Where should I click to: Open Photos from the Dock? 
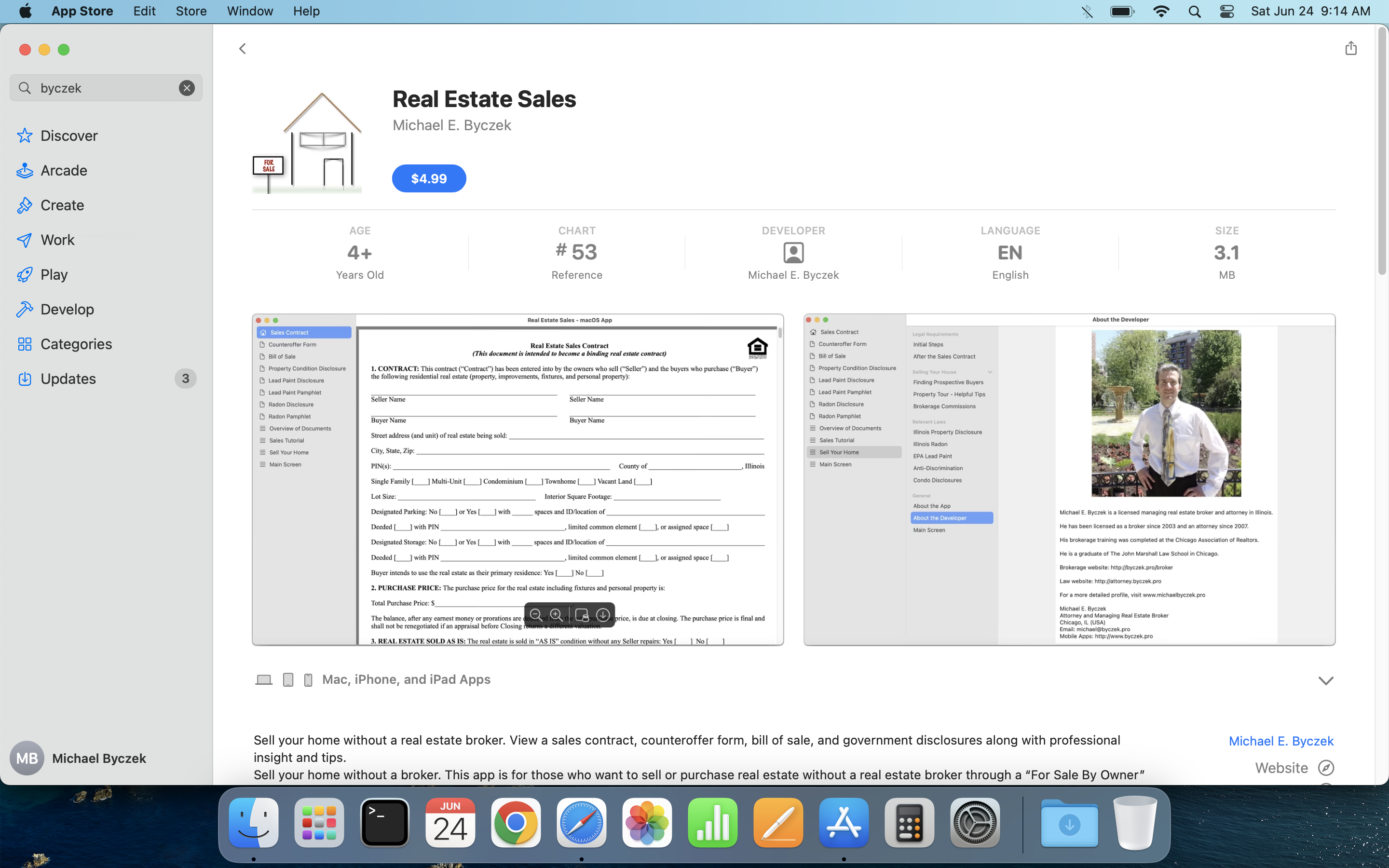click(x=647, y=823)
